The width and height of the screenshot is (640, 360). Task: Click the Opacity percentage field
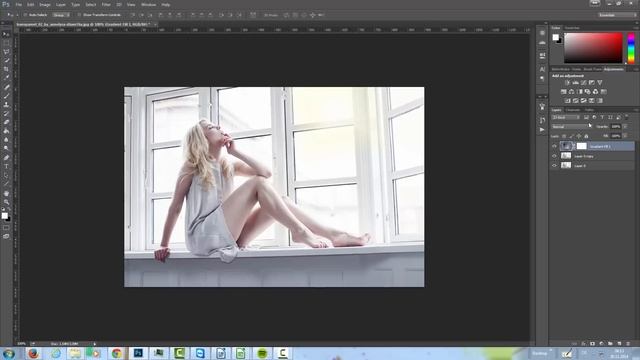[616, 127]
